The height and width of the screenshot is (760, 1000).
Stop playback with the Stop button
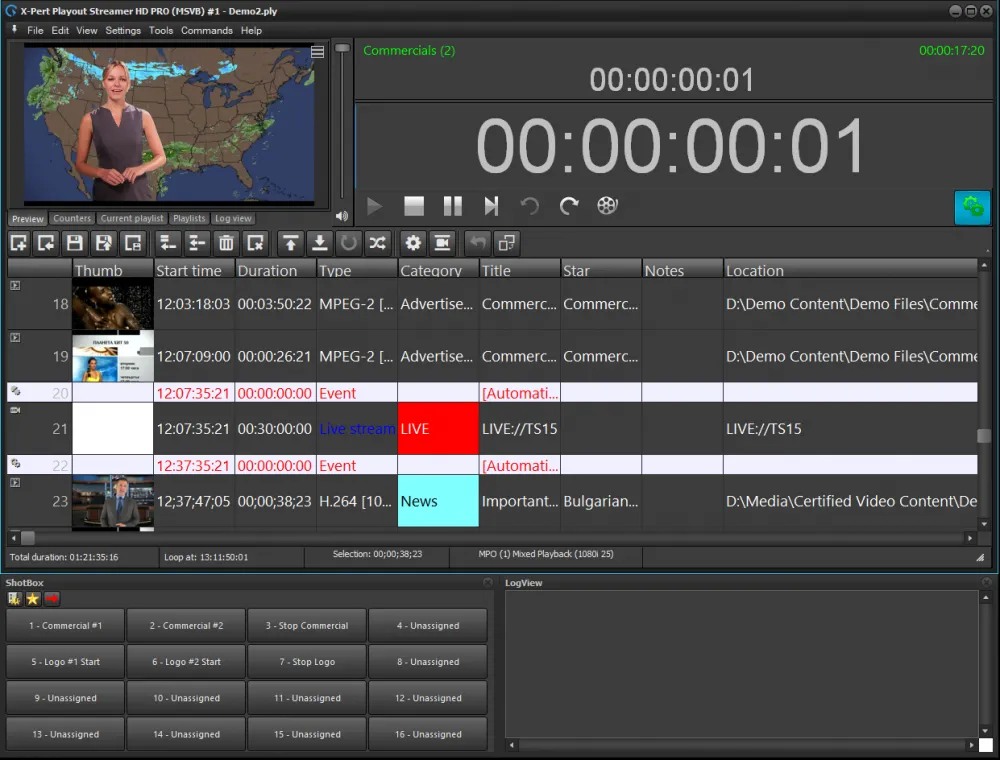(413, 205)
